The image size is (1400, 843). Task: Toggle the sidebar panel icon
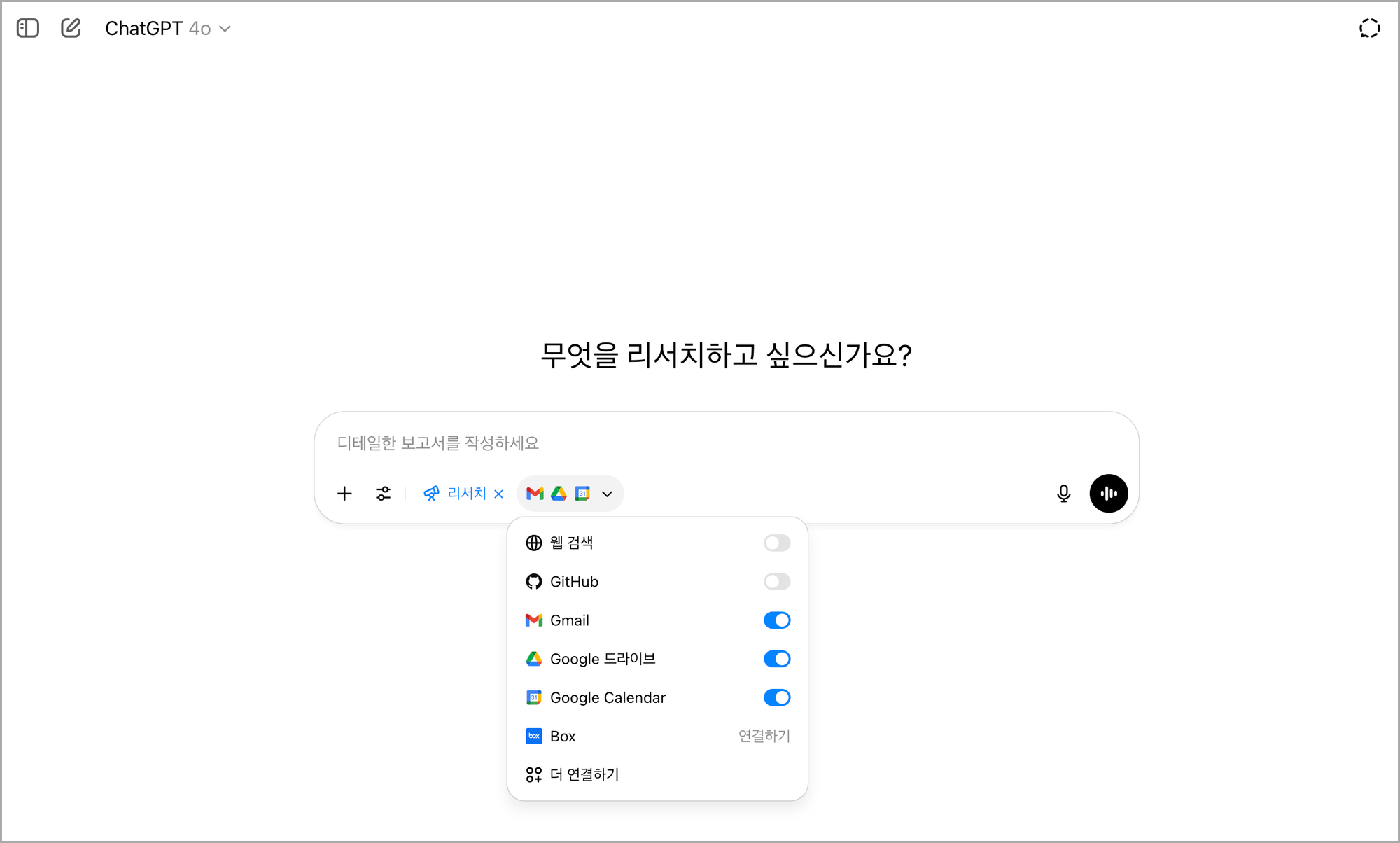[x=28, y=28]
